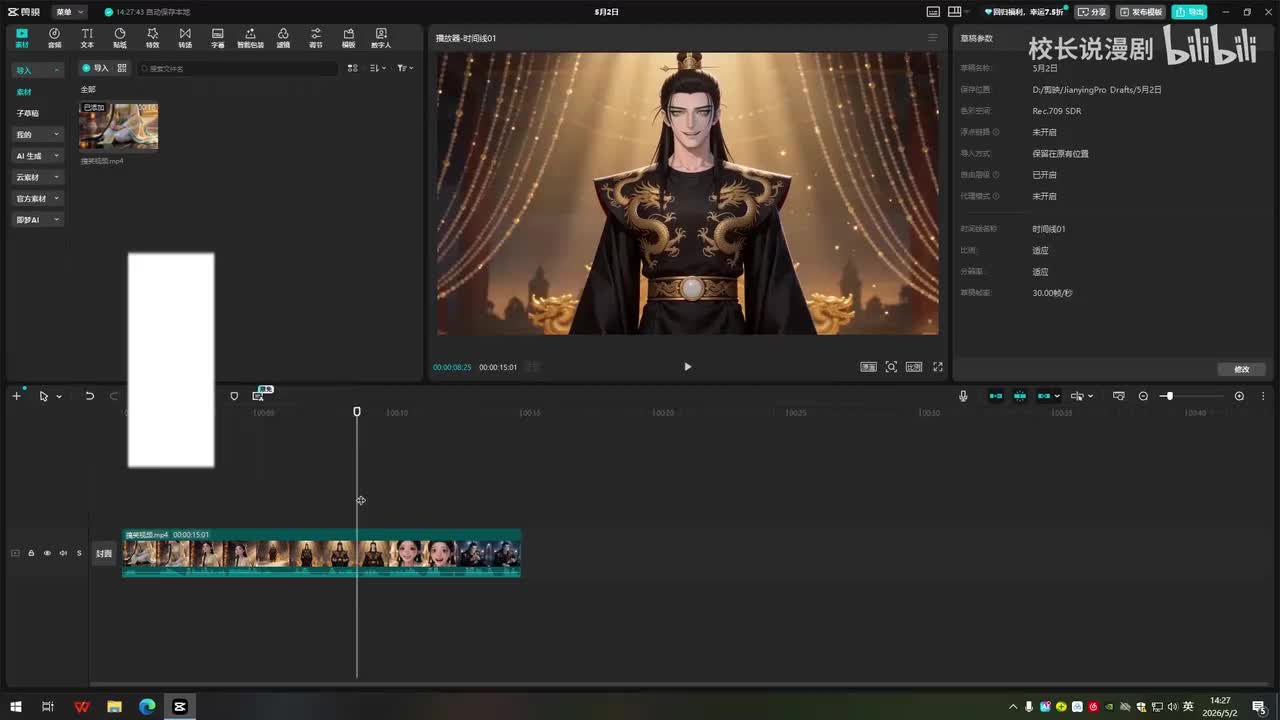This screenshot has height=720, width=1280.
Task: Toggle clip linkage option
Action: (1045, 396)
